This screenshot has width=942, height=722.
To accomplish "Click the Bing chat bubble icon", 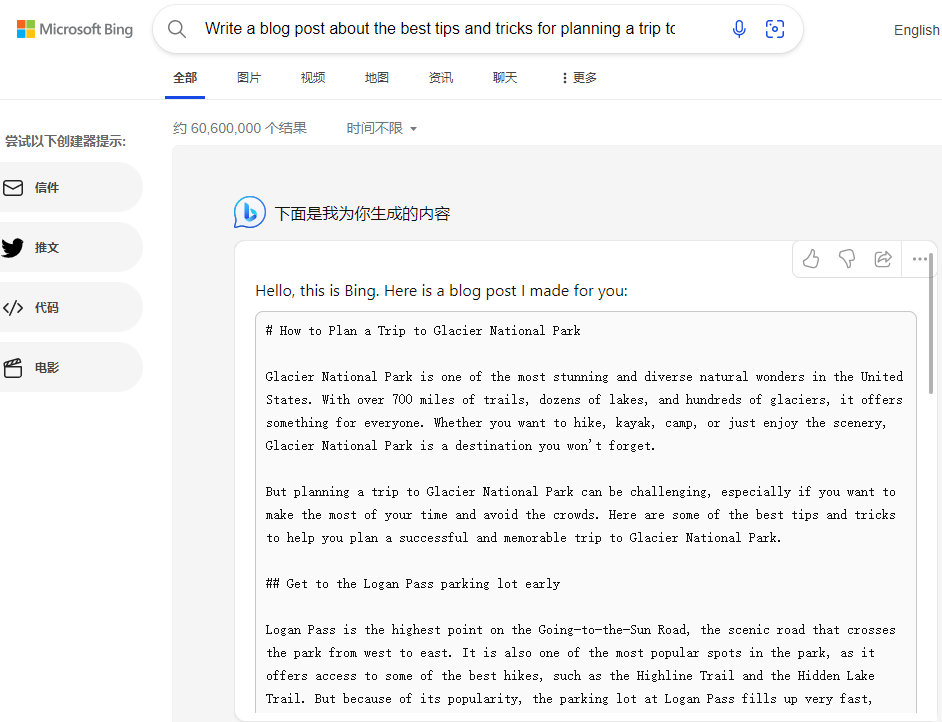I will pyautogui.click(x=249, y=212).
